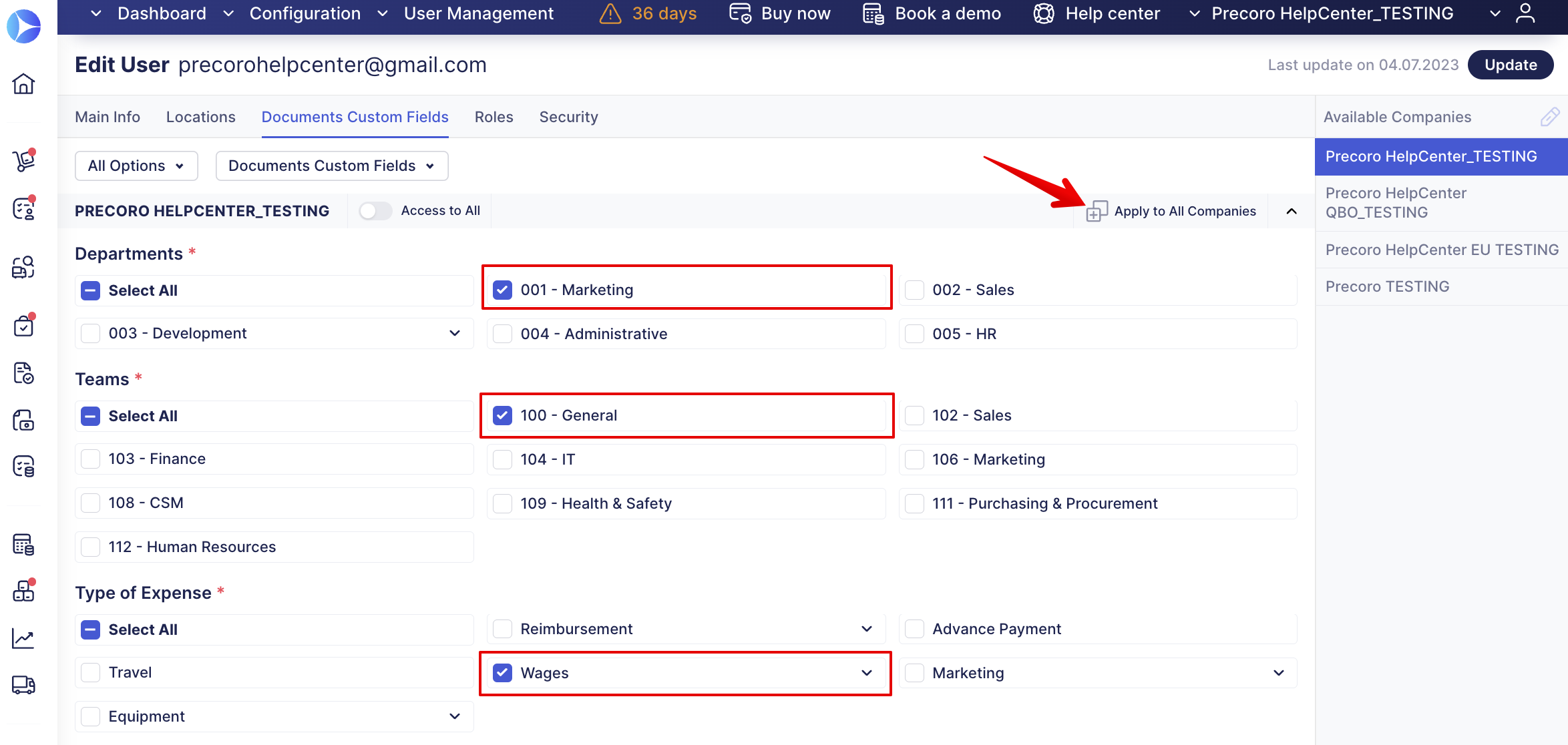1568x745 pixels.
Task: Open the shopping bag with checkmark icon
Action: pyautogui.click(x=23, y=325)
